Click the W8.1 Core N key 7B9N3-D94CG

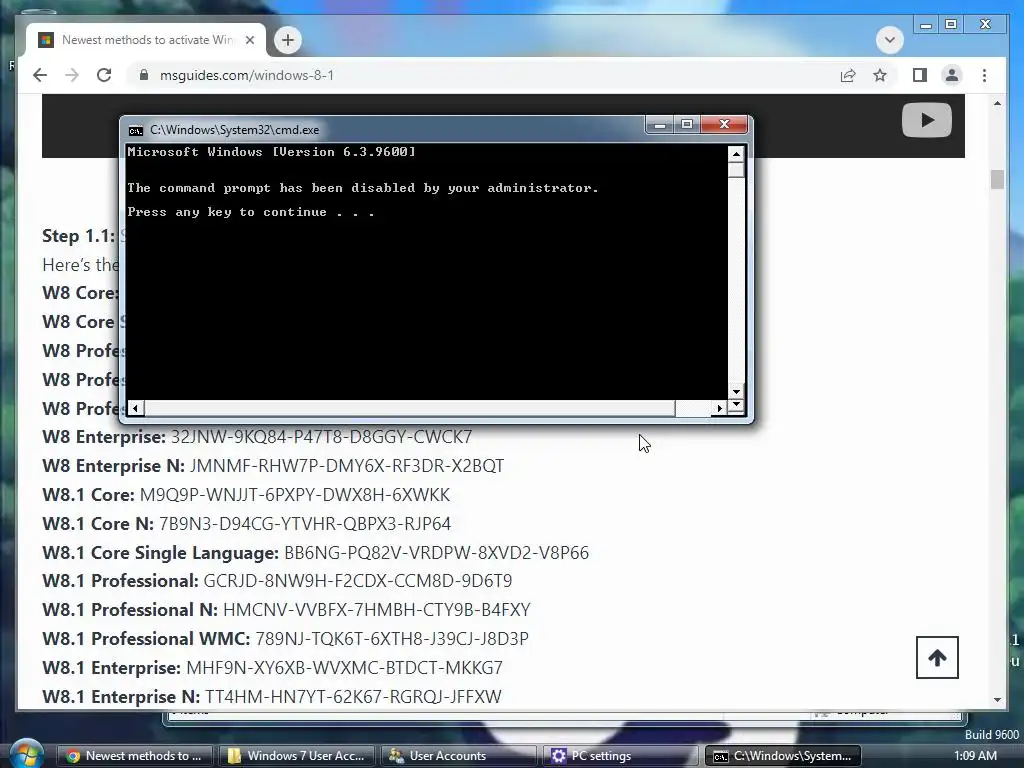pyautogui.click(x=305, y=524)
